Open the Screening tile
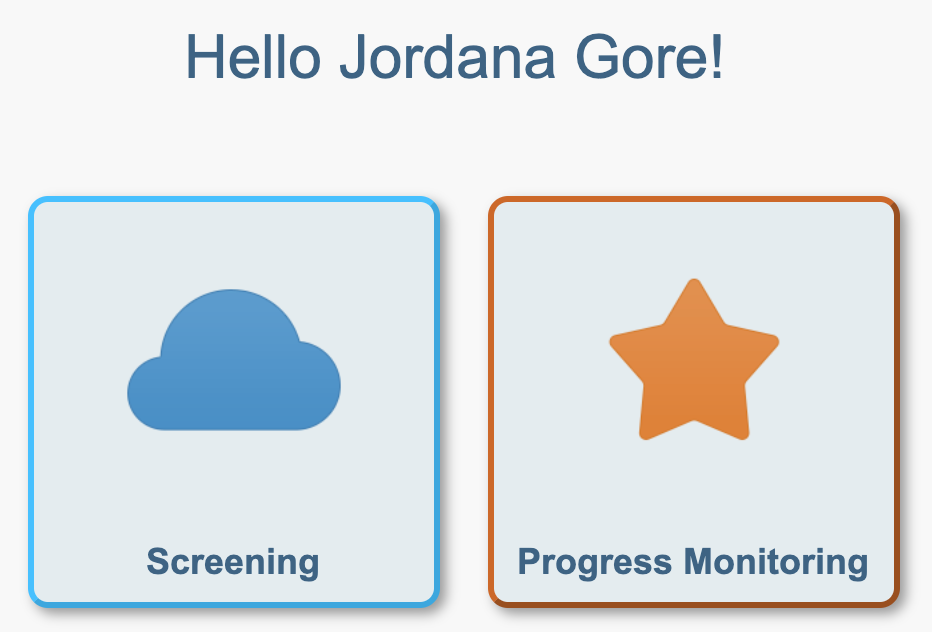Viewport: 932px width, 632px height. tap(234, 402)
